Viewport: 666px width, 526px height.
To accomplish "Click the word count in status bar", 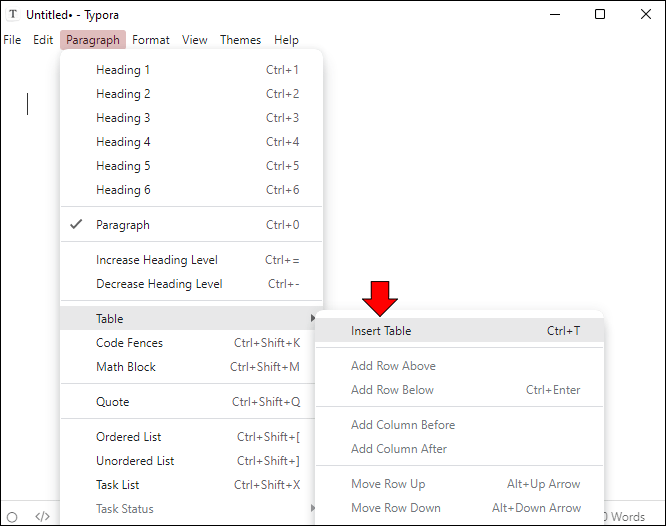I will [627, 517].
